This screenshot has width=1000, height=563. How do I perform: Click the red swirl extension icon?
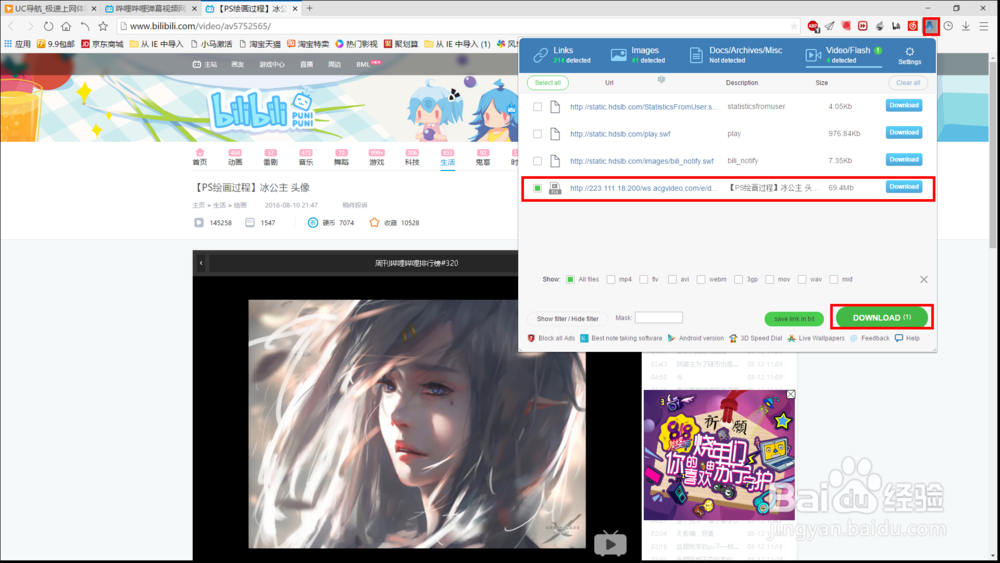point(913,26)
